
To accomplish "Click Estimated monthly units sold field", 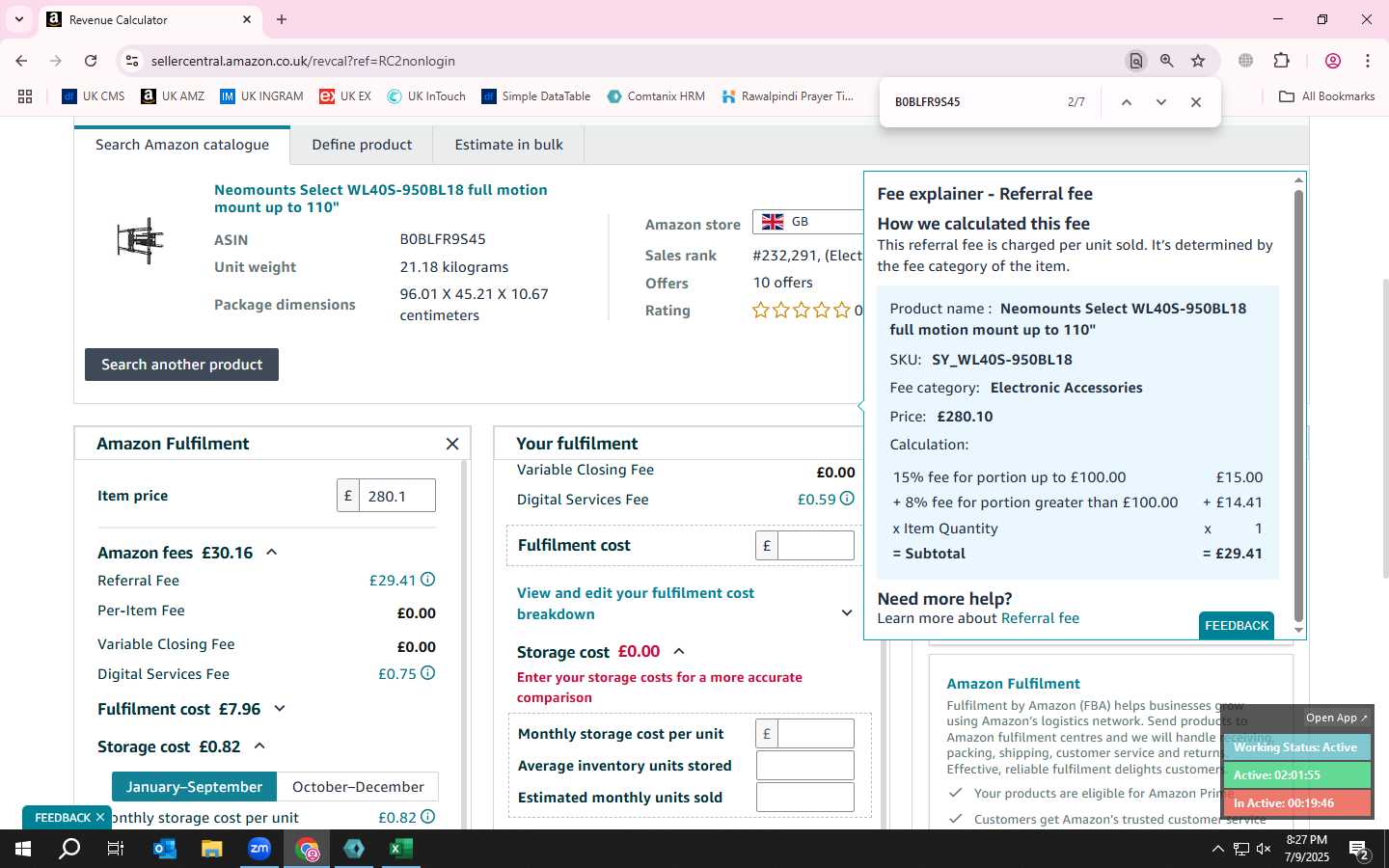I will tap(805, 798).
